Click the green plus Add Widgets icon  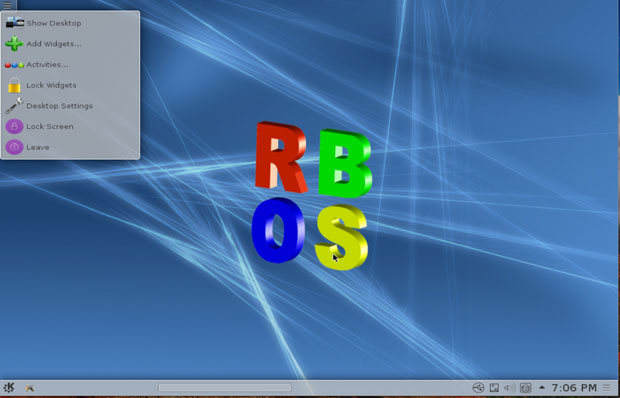pyautogui.click(x=14, y=43)
